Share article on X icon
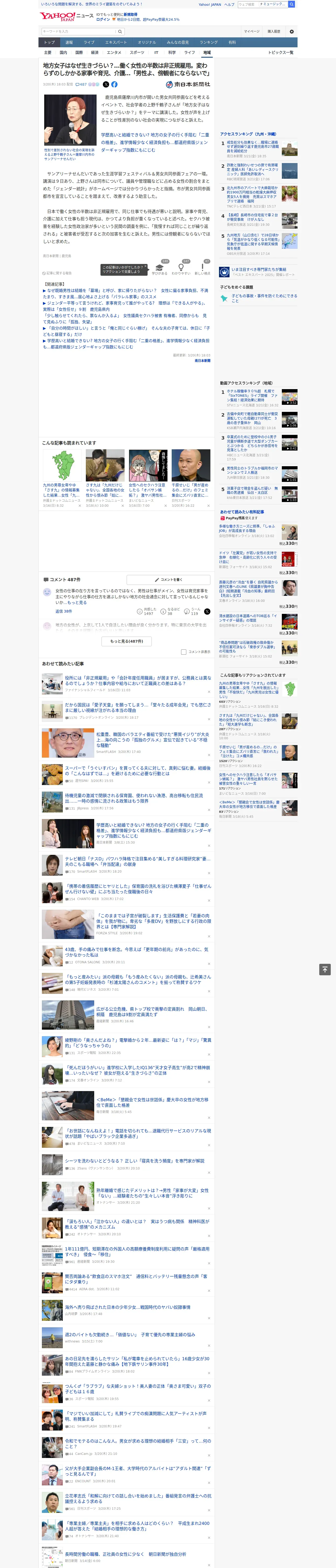 pos(106,85)
